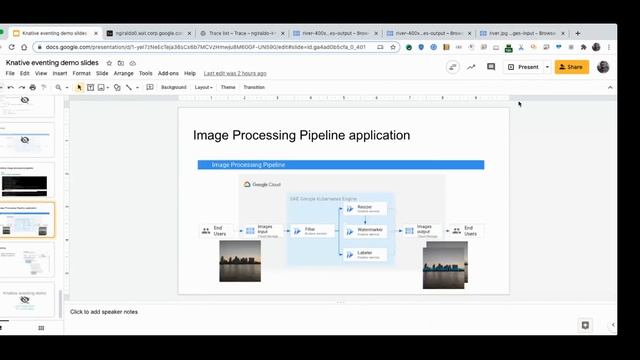Click the Explore icon at bottom right
640x360 pixels.
pyautogui.click(x=585, y=325)
